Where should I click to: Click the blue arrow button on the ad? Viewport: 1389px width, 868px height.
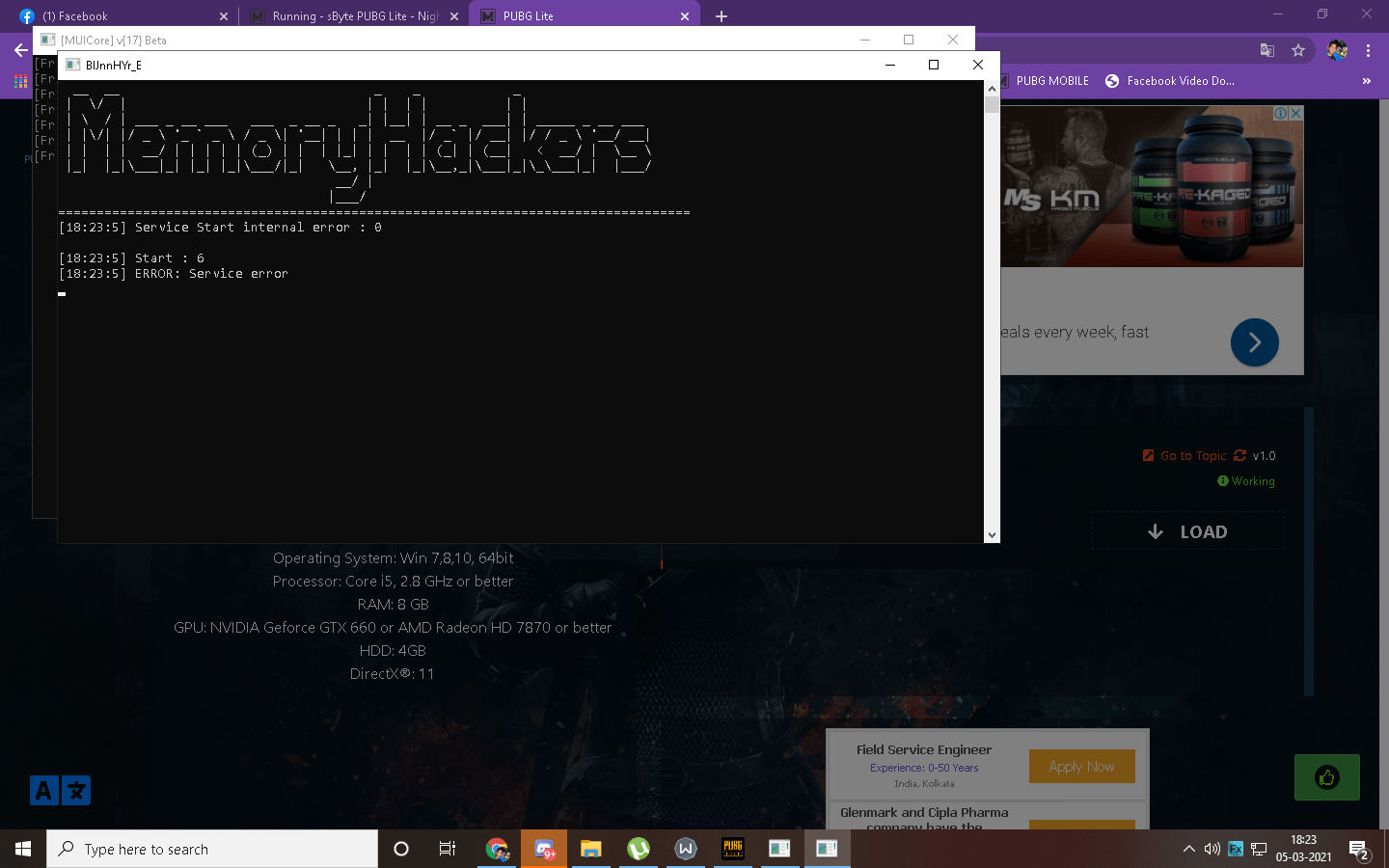1255,342
